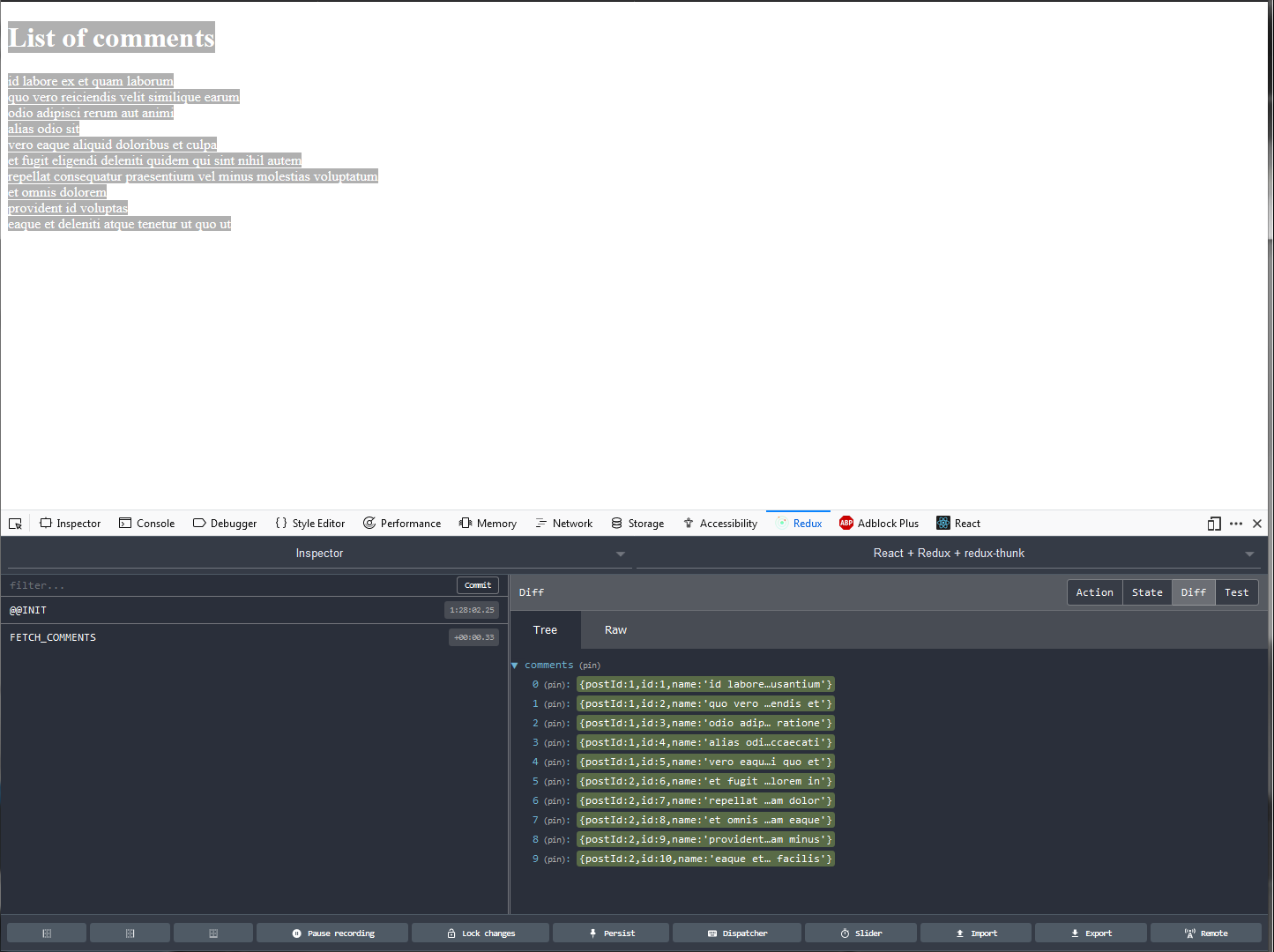Click the diff entry 'et omnis …am eaque'
The width and height of the screenshot is (1274, 952).
pyautogui.click(x=705, y=820)
